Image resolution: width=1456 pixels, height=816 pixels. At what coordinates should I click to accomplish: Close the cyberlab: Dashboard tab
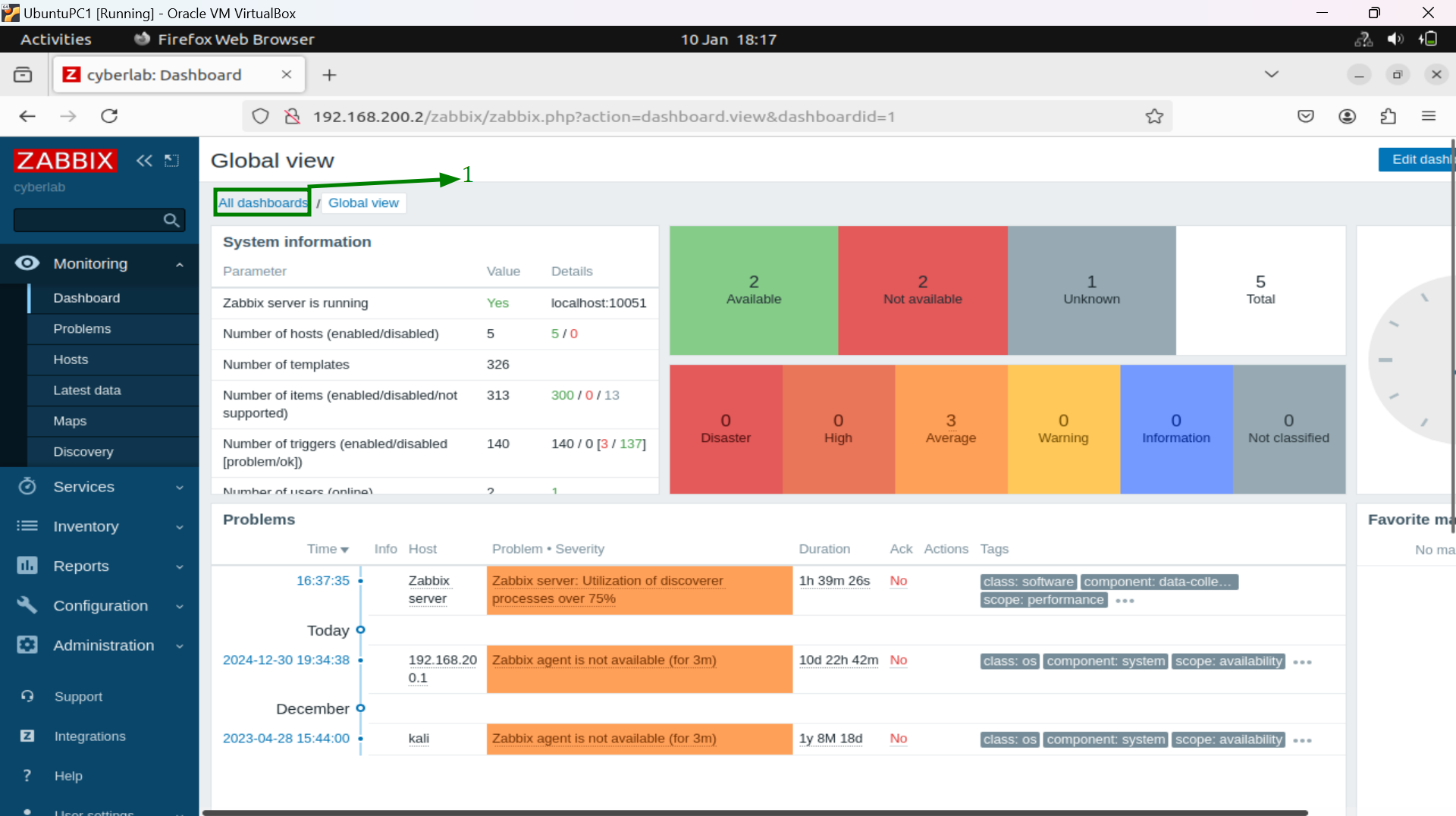(287, 74)
